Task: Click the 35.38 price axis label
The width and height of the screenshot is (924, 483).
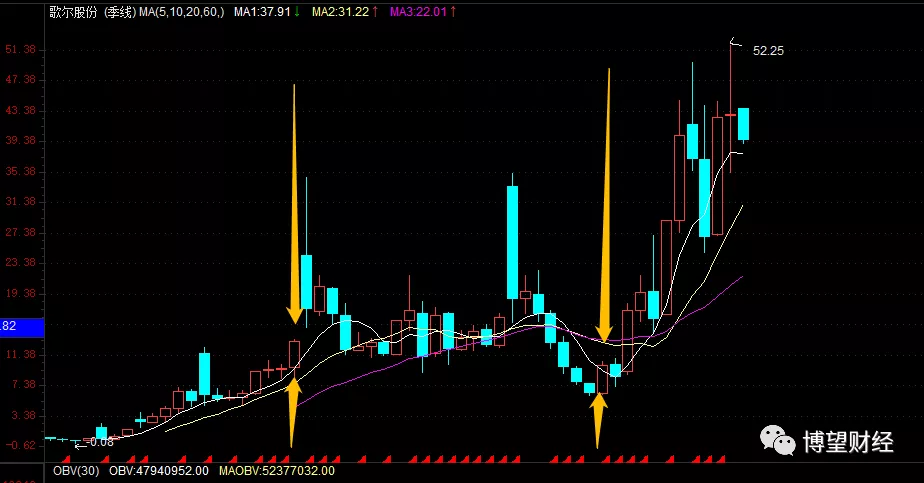Action: 21,171
